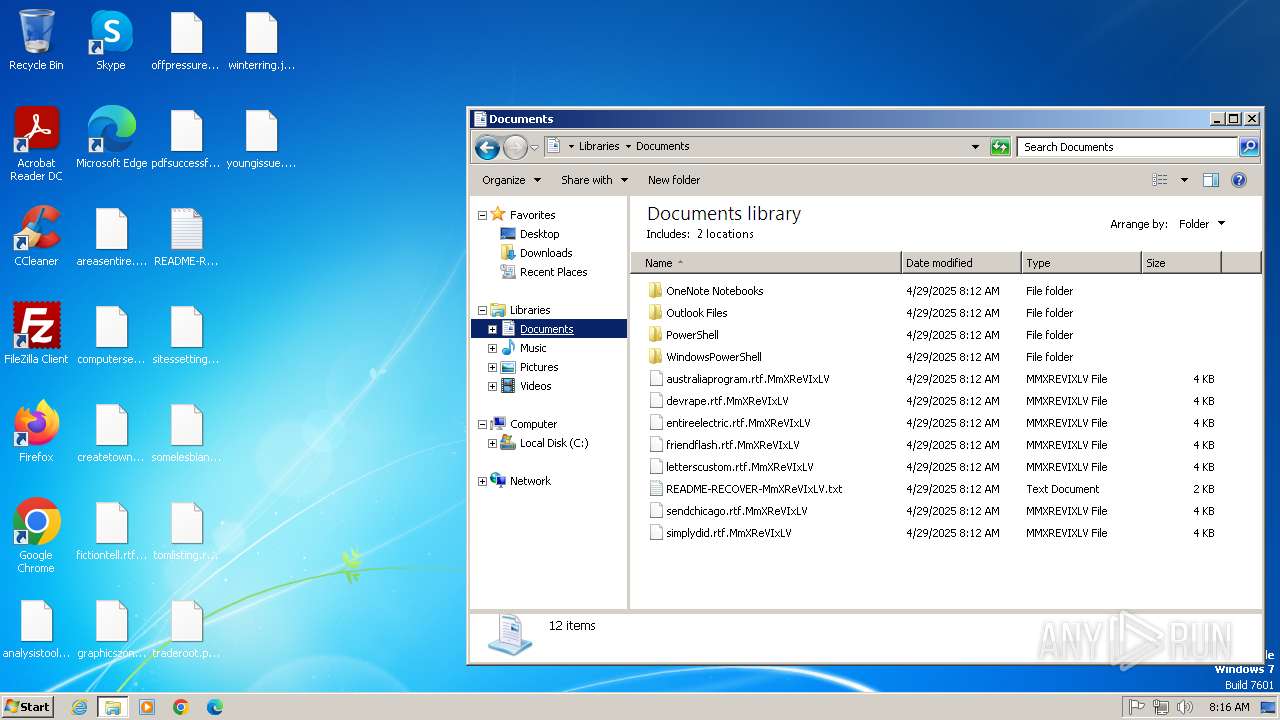
Task: Open the Start menu button
Action: click(28, 707)
